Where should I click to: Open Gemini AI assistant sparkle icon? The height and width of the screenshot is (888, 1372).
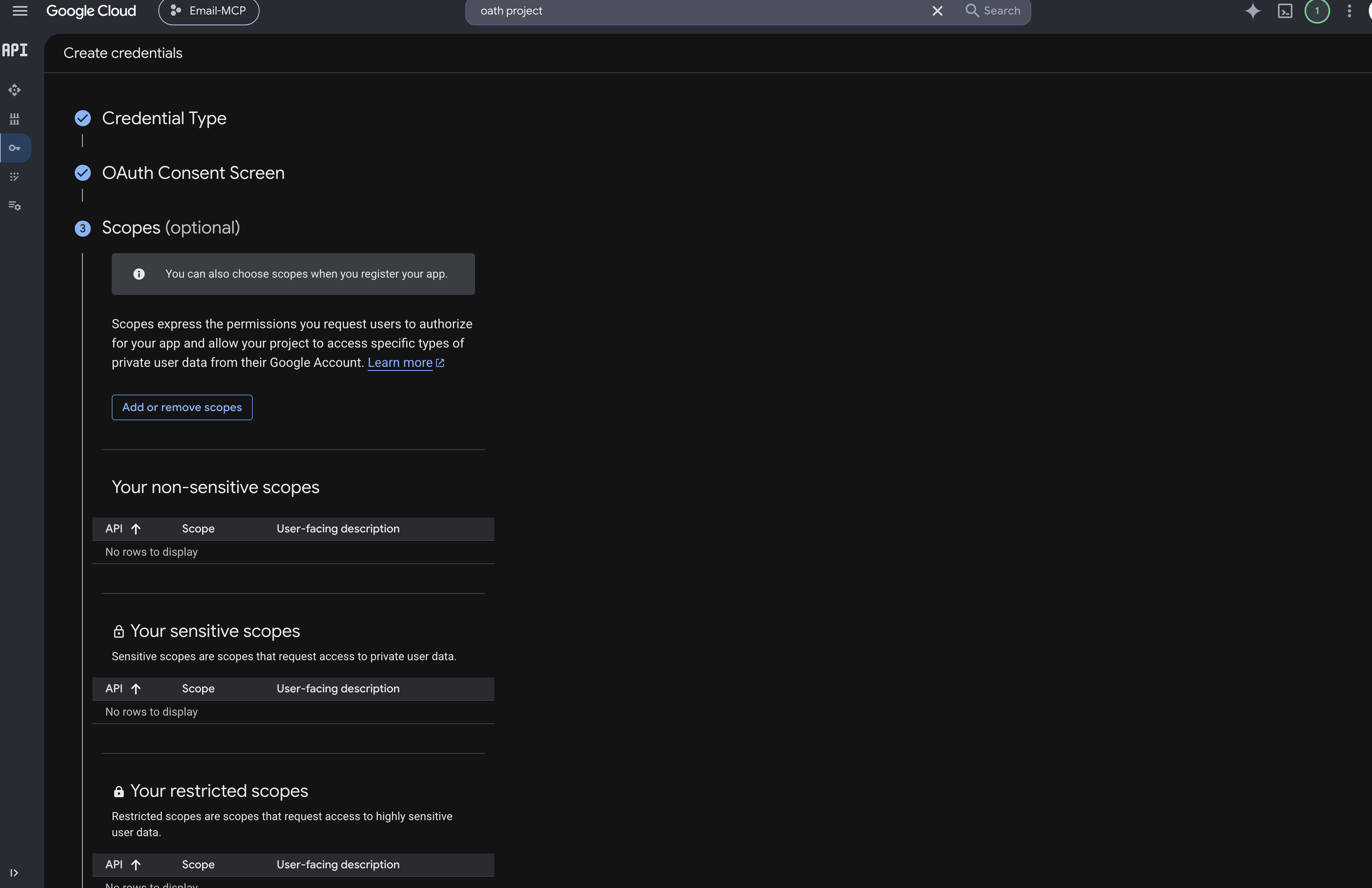tap(1252, 11)
